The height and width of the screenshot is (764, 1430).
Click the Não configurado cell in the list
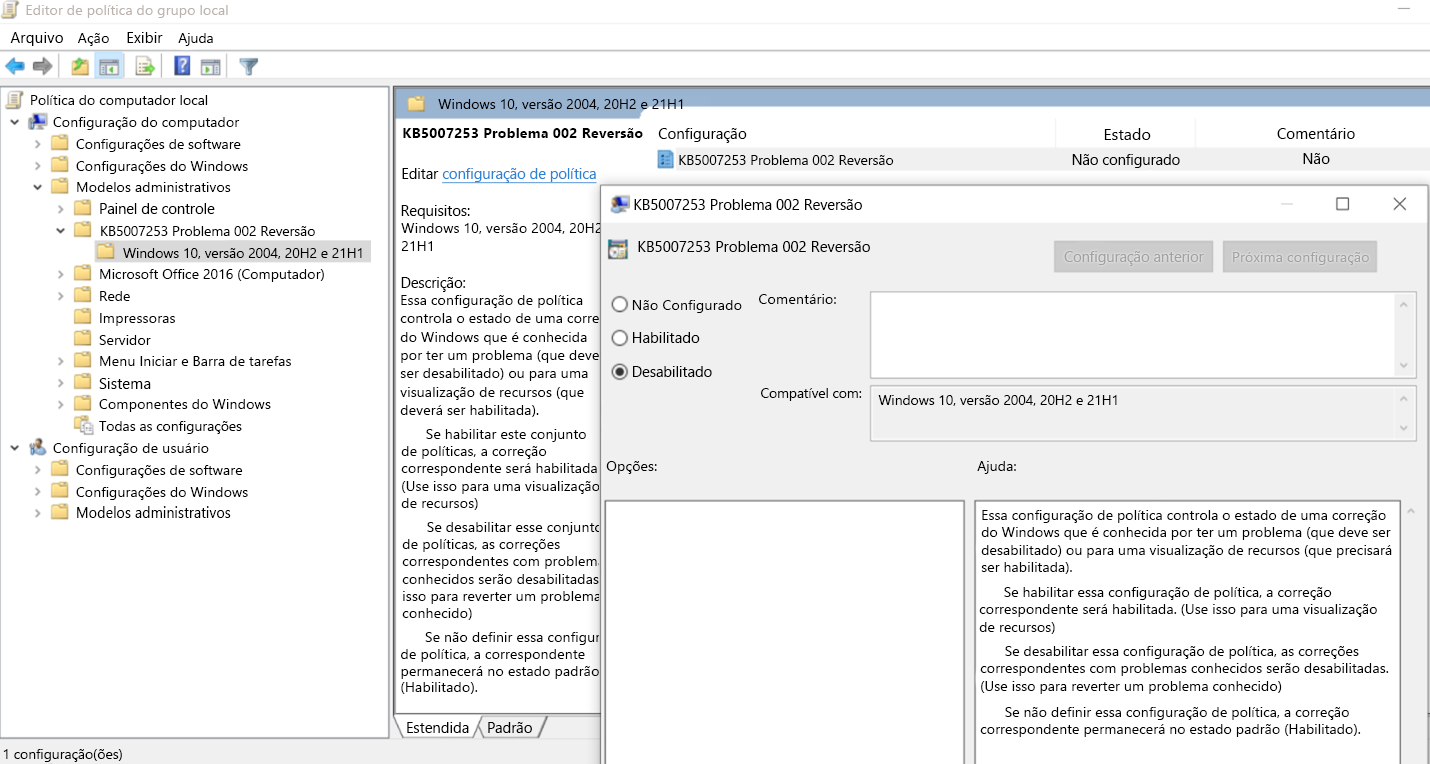pos(1125,160)
